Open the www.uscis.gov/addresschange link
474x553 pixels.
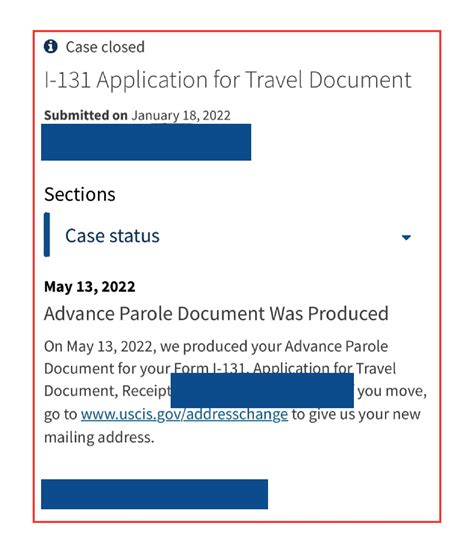[184, 414]
